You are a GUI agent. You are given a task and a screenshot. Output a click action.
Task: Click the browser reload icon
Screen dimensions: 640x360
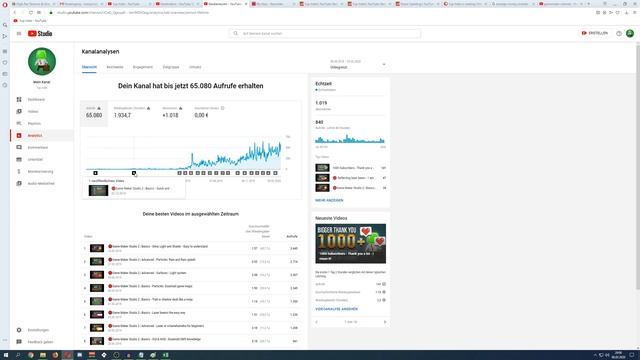tap(31, 13)
